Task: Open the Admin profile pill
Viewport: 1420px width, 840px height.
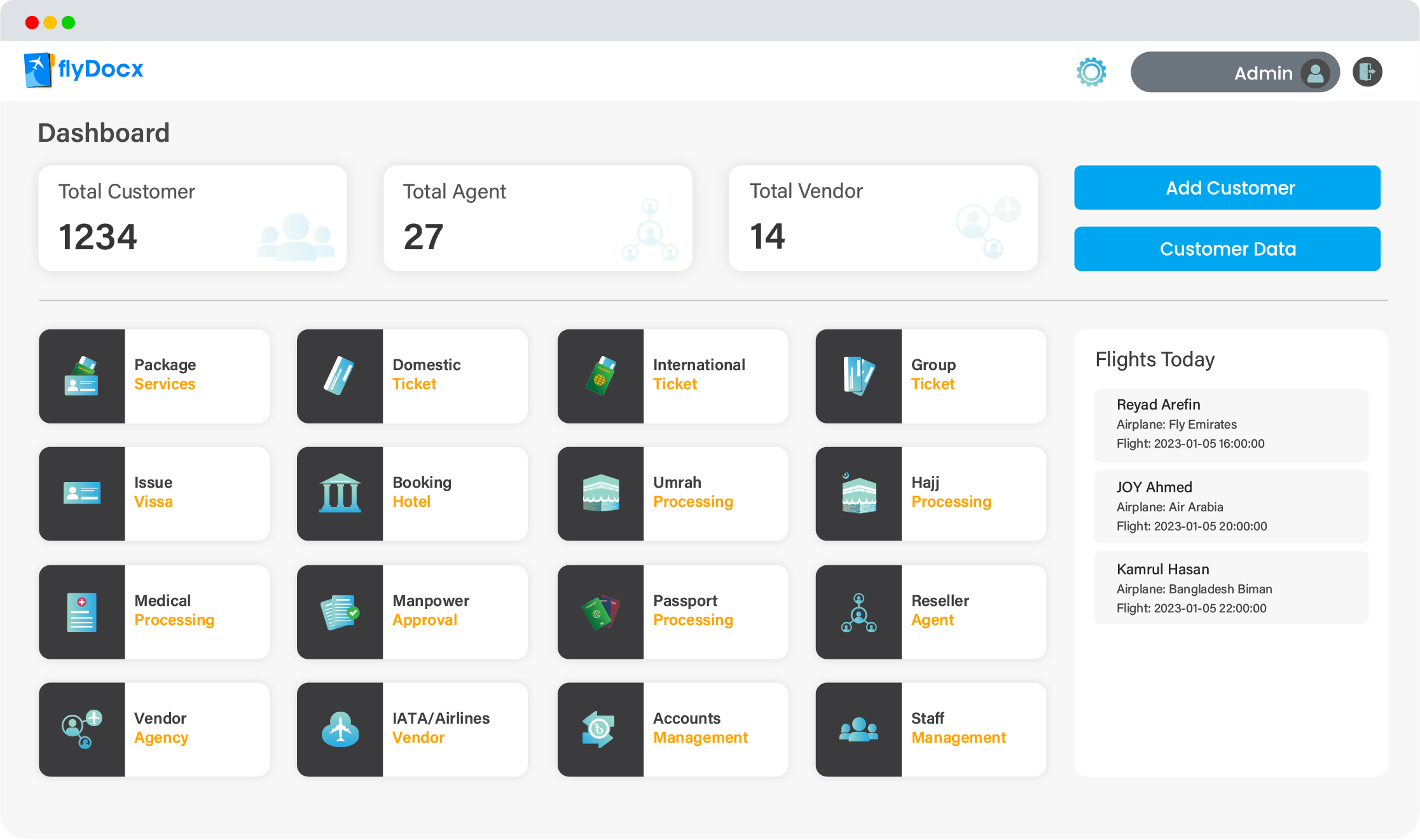Action: [1234, 72]
